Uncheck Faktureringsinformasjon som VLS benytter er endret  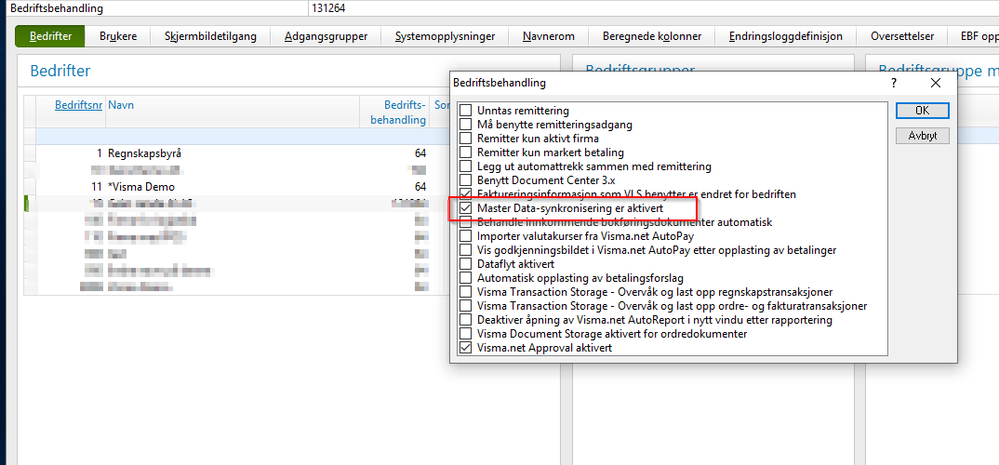click(466, 194)
